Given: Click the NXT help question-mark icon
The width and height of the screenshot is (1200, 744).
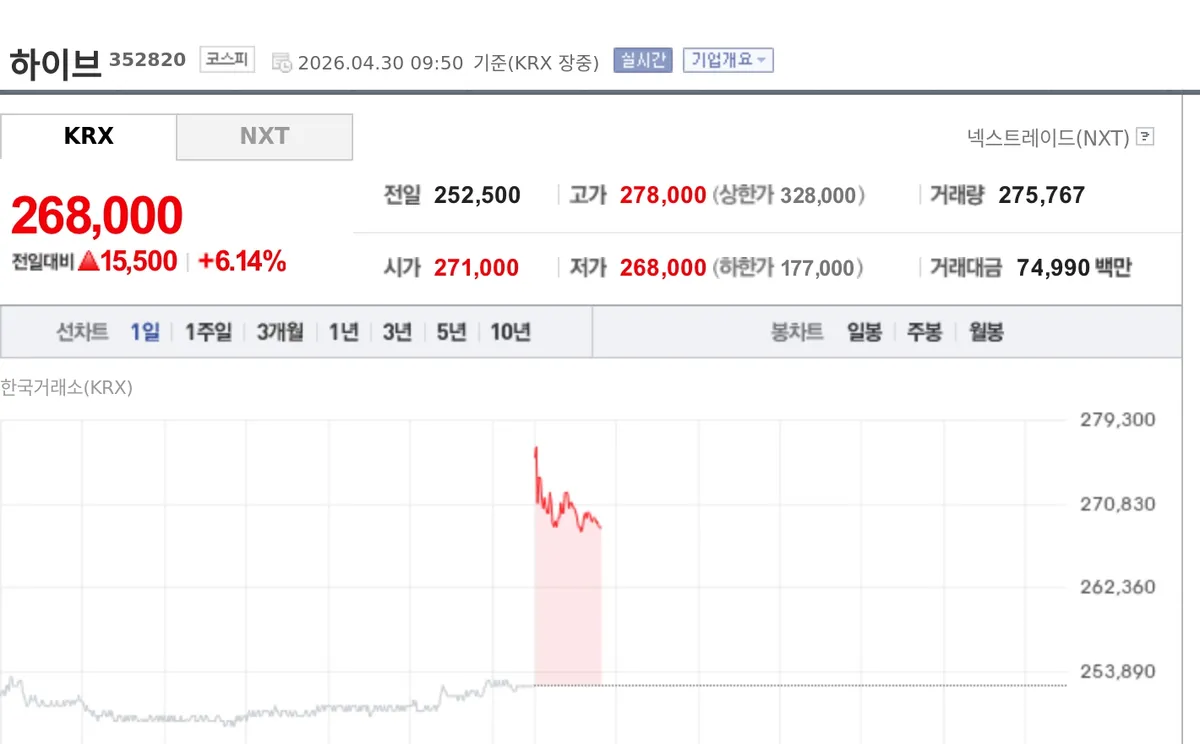Looking at the screenshot, I should 1146,137.
